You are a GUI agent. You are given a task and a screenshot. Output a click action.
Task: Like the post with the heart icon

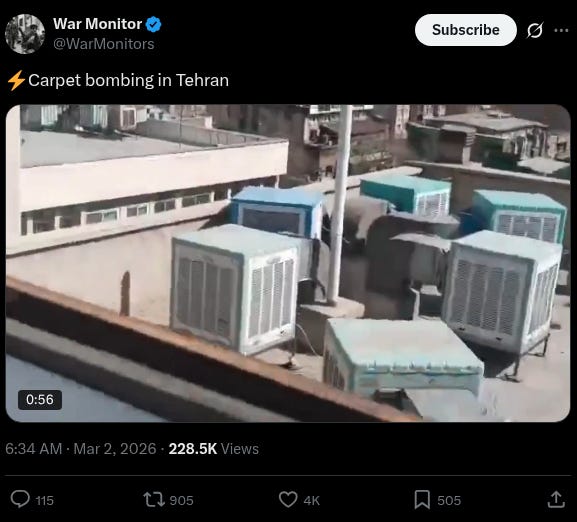point(288,500)
